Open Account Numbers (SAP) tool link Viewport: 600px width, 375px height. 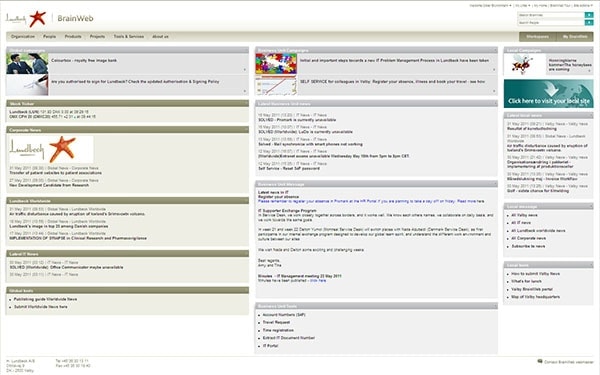click(x=284, y=315)
